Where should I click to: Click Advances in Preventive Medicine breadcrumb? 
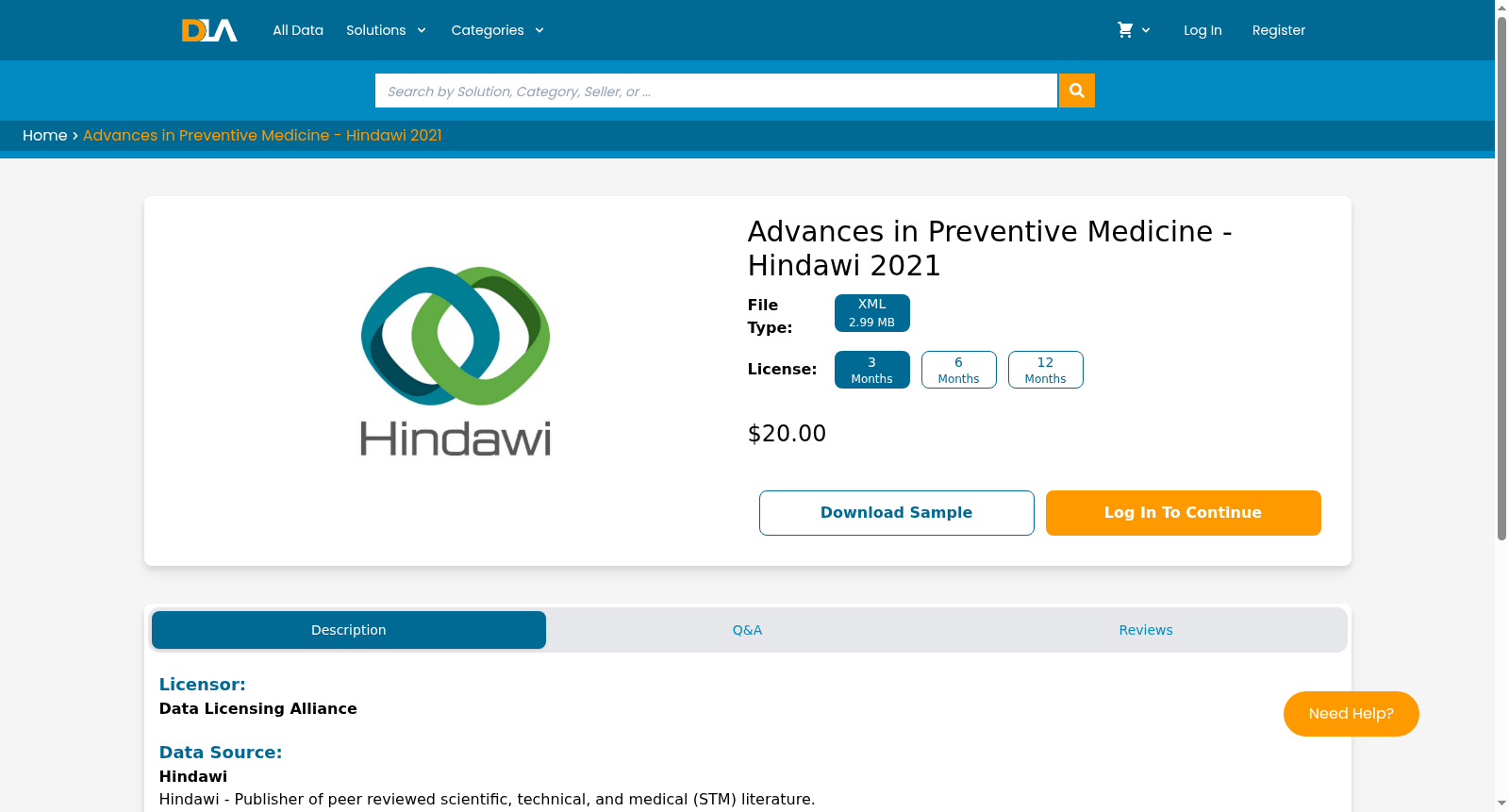pyautogui.click(x=262, y=136)
